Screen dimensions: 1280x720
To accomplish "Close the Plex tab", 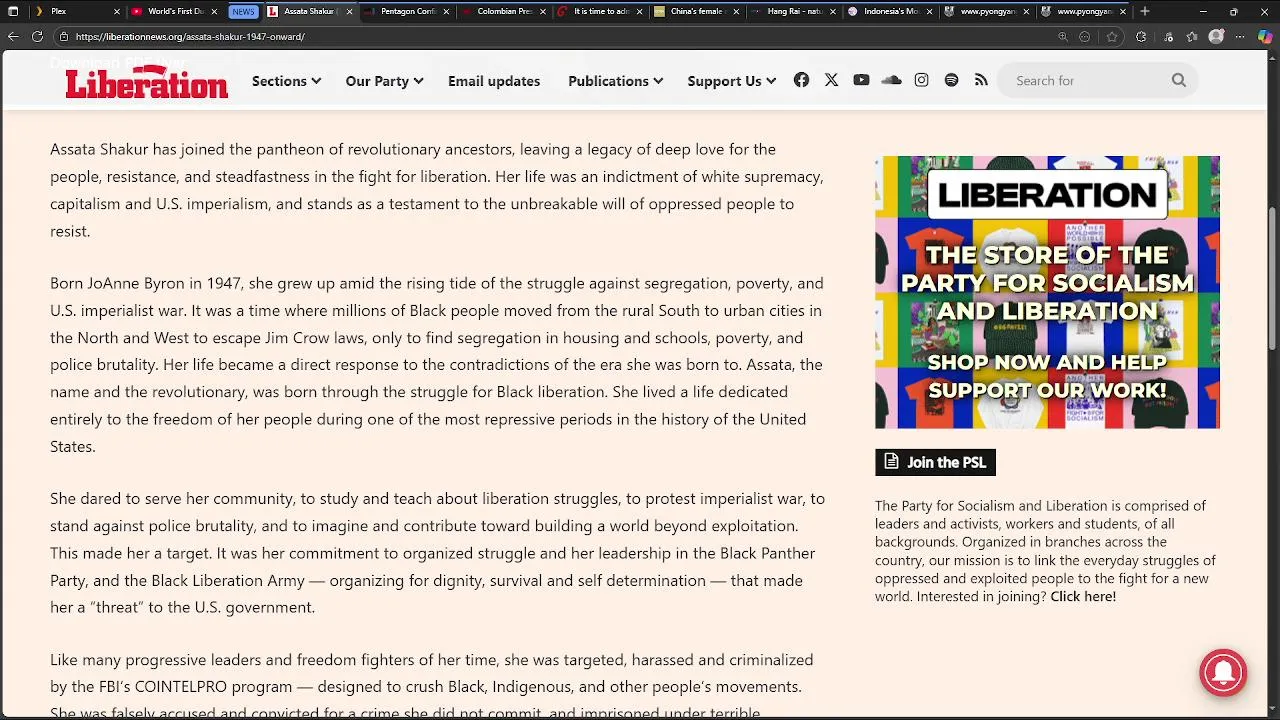I will pos(117,11).
